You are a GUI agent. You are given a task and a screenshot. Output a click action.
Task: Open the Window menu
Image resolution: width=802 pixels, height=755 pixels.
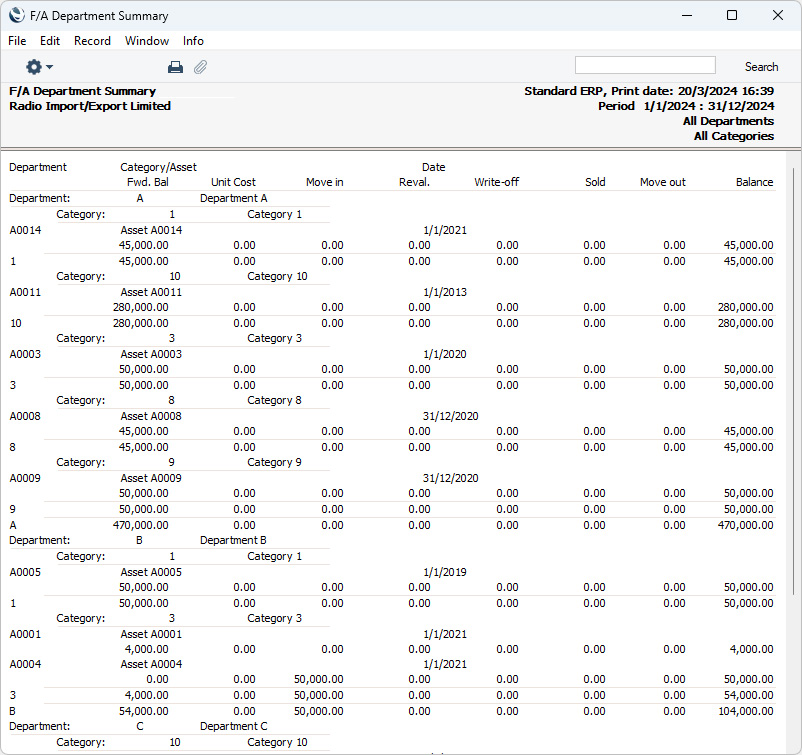pos(147,41)
